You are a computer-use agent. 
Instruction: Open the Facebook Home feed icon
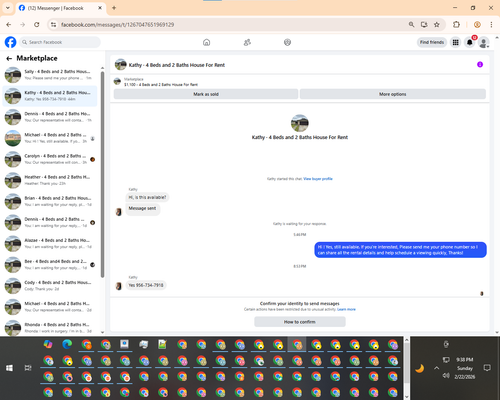point(206,42)
